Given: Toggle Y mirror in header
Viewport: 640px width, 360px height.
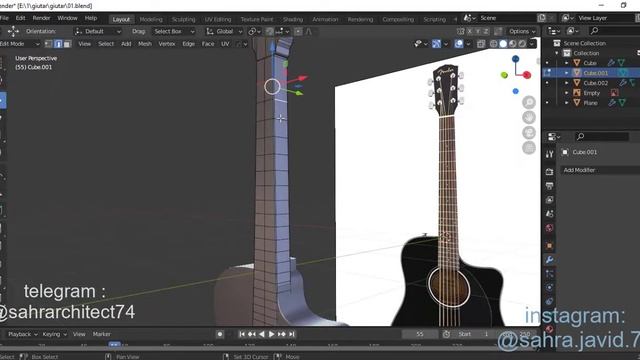Looking at the screenshot, I should (x=478, y=31).
